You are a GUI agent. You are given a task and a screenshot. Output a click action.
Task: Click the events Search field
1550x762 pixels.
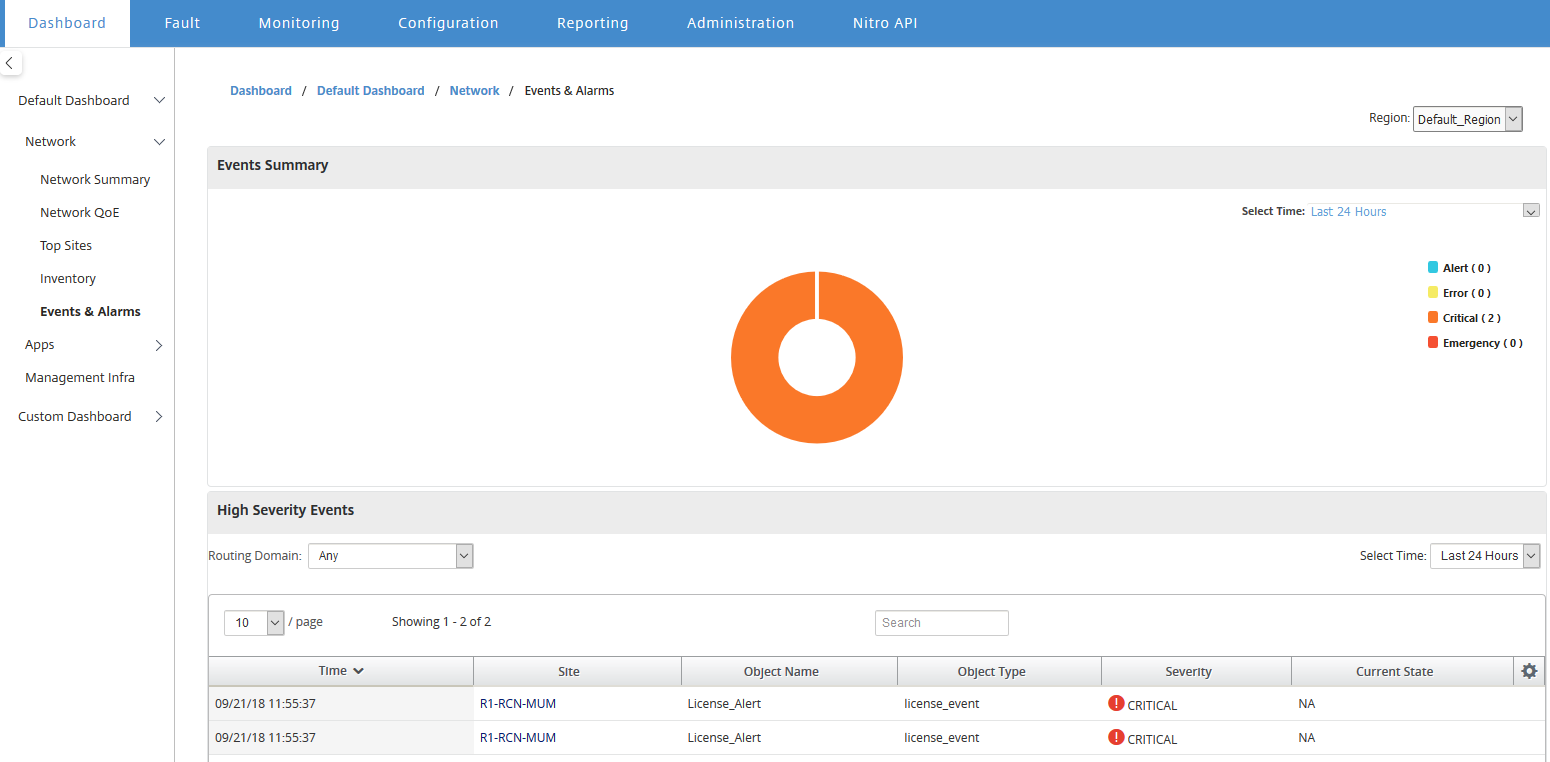941,622
